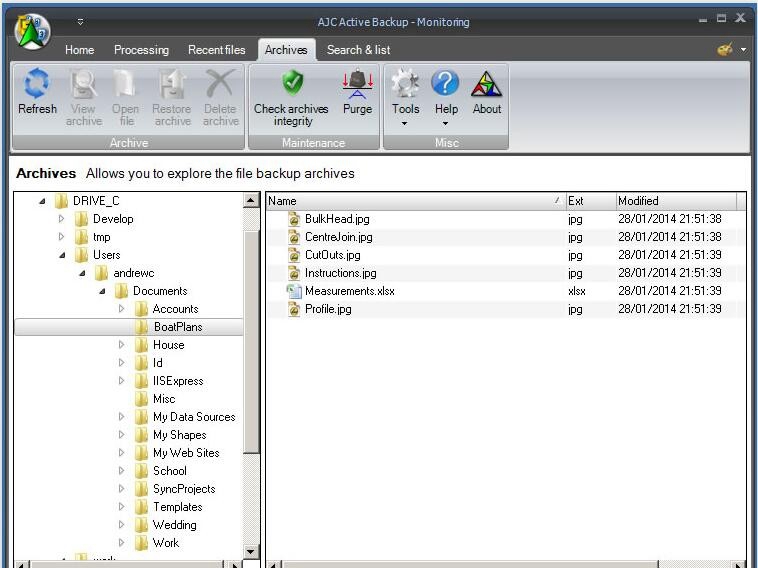Screen dimensions: 758x568
Task: Collapse the Documents folder node
Action: pyautogui.click(x=102, y=291)
